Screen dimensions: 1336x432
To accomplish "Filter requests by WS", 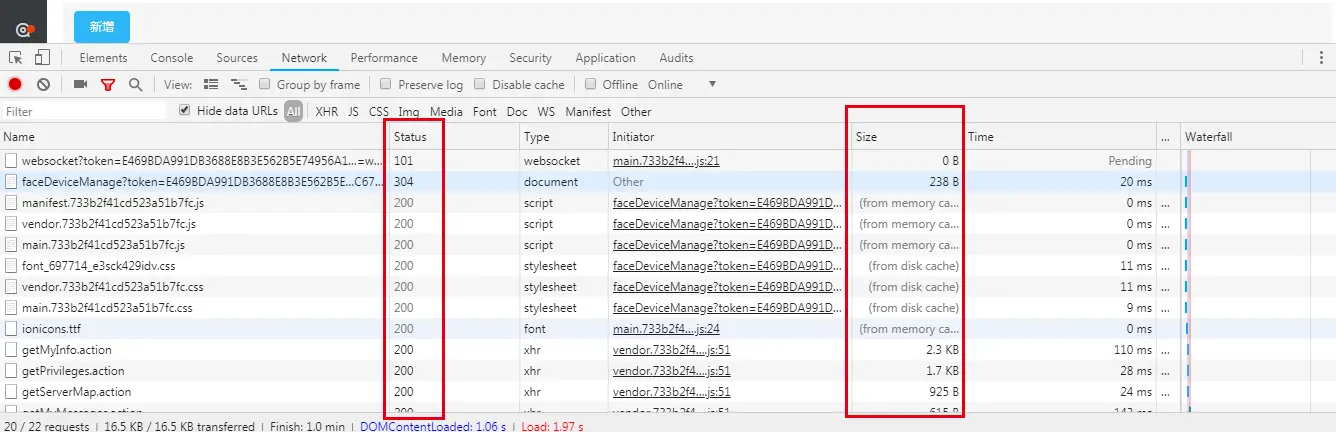I will point(546,112).
